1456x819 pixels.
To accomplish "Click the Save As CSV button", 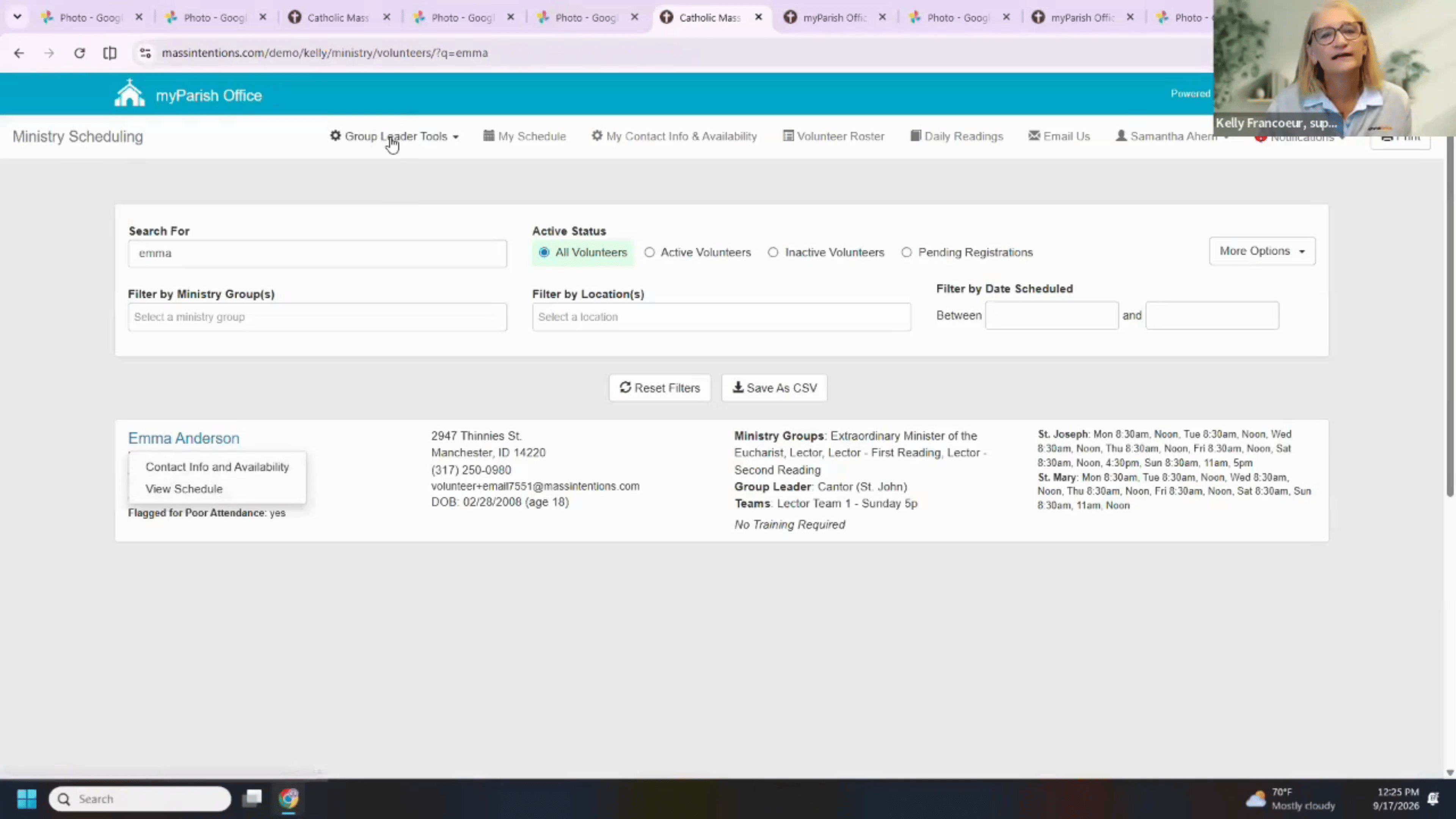I will coord(774,388).
